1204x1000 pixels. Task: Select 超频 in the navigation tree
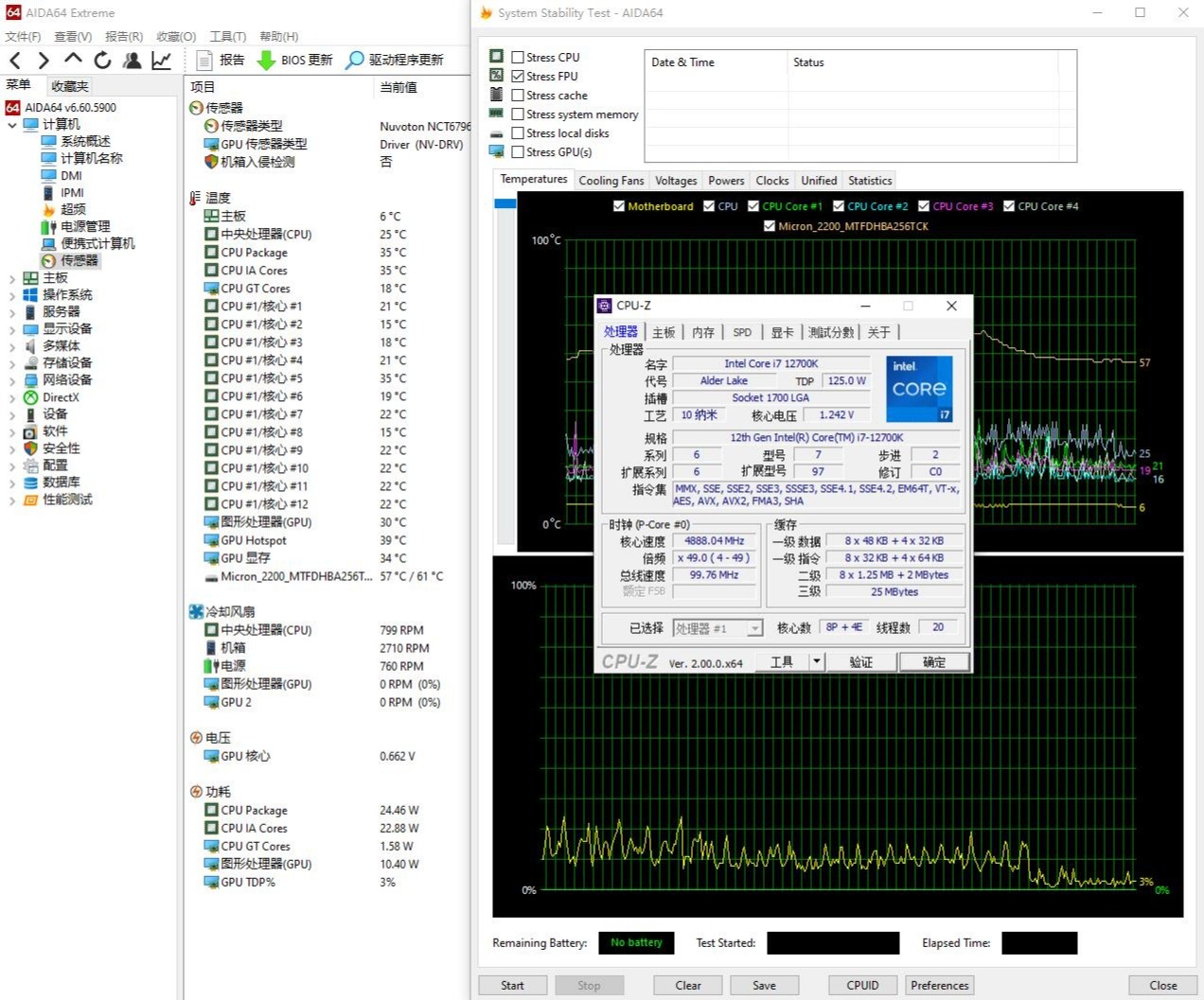[x=73, y=209]
